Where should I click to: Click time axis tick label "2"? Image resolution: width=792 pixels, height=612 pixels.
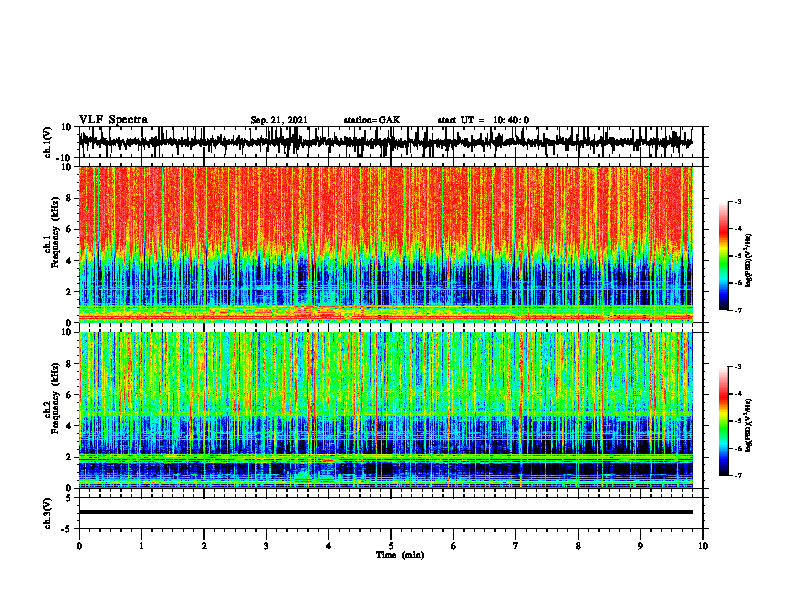(x=204, y=546)
